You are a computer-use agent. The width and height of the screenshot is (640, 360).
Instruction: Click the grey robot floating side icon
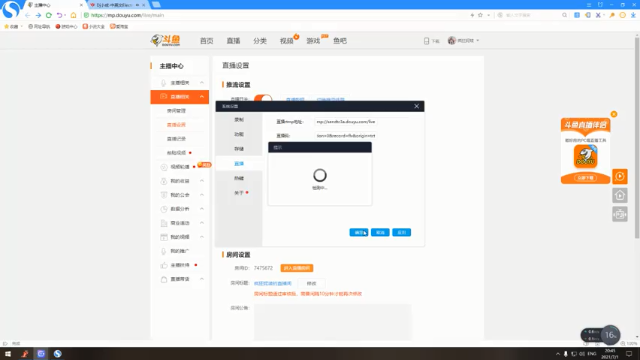click(x=620, y=214)
